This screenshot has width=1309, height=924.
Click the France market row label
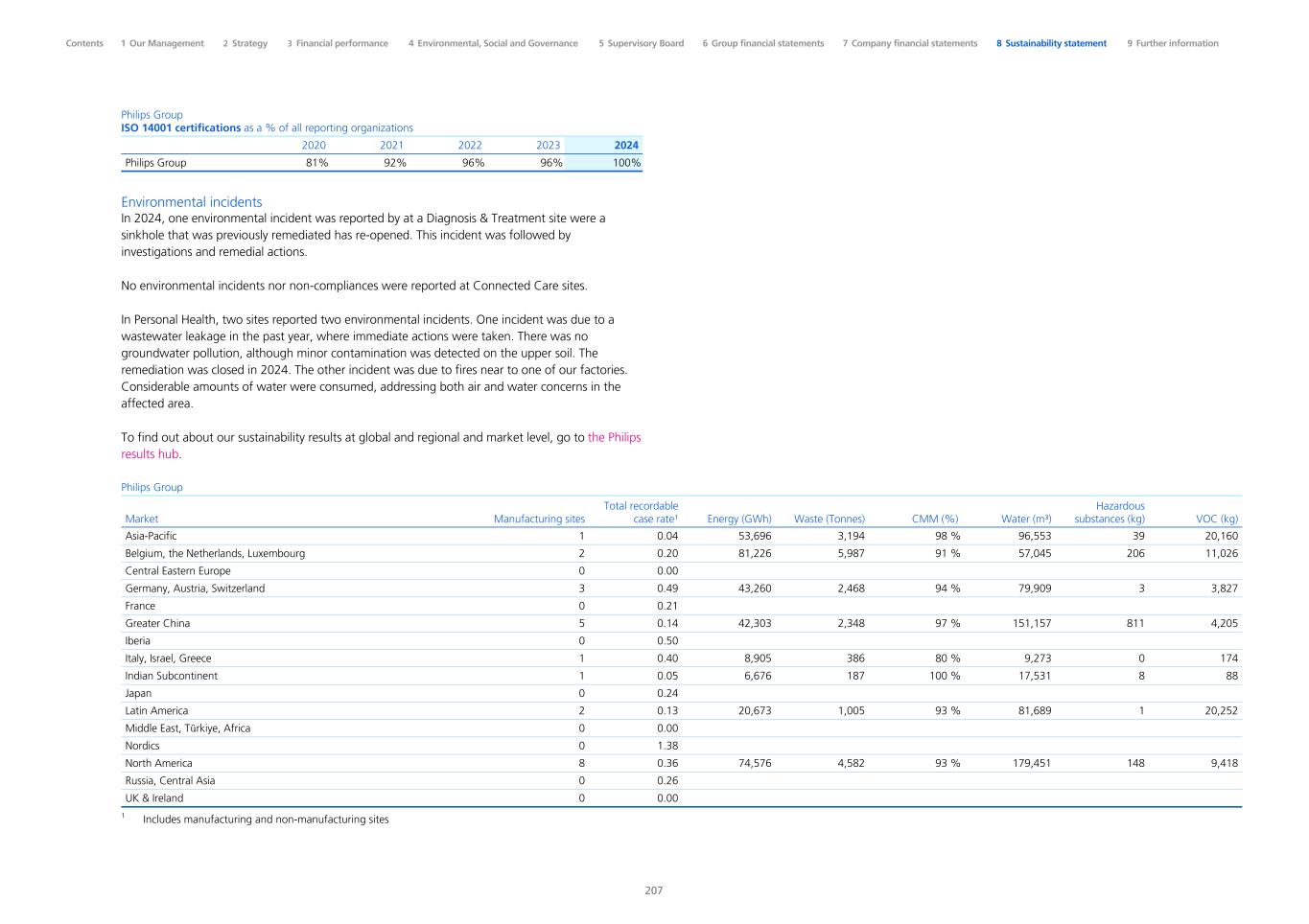(140, 606)
